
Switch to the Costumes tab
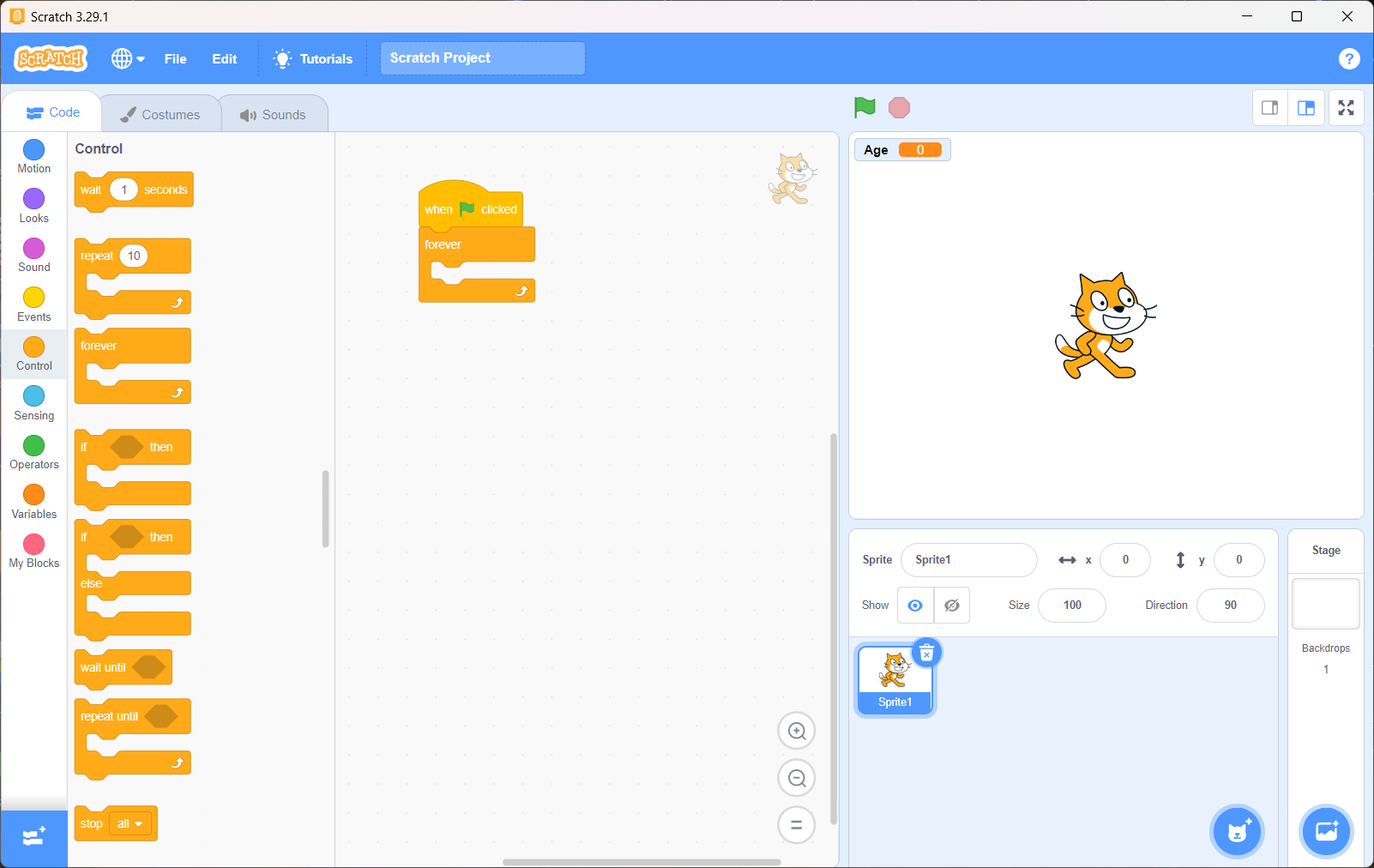click(x=160, y=114)
